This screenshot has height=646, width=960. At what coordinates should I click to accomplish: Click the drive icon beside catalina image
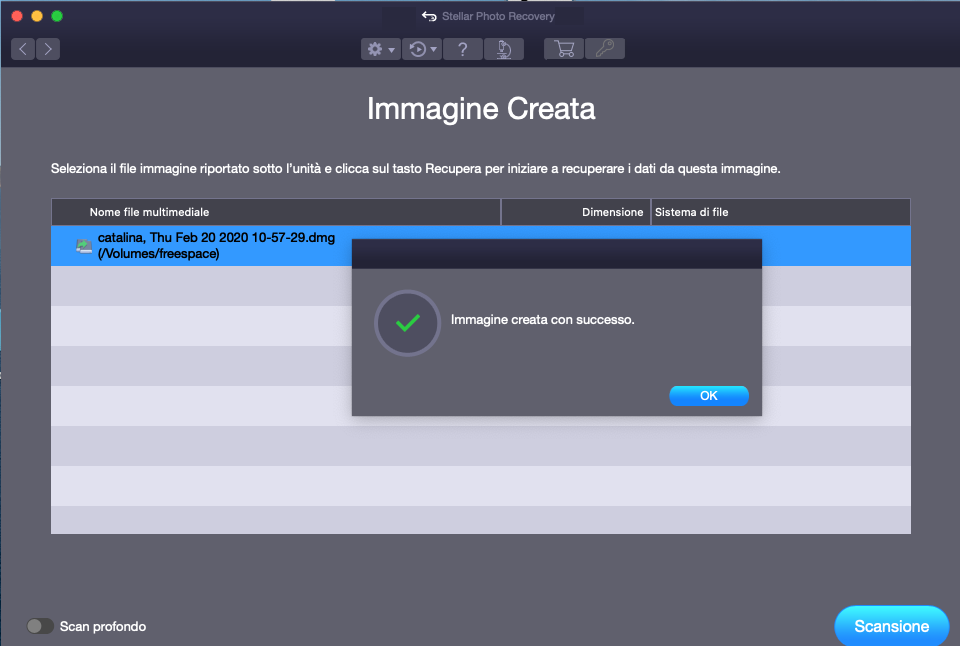coord(84,246)
